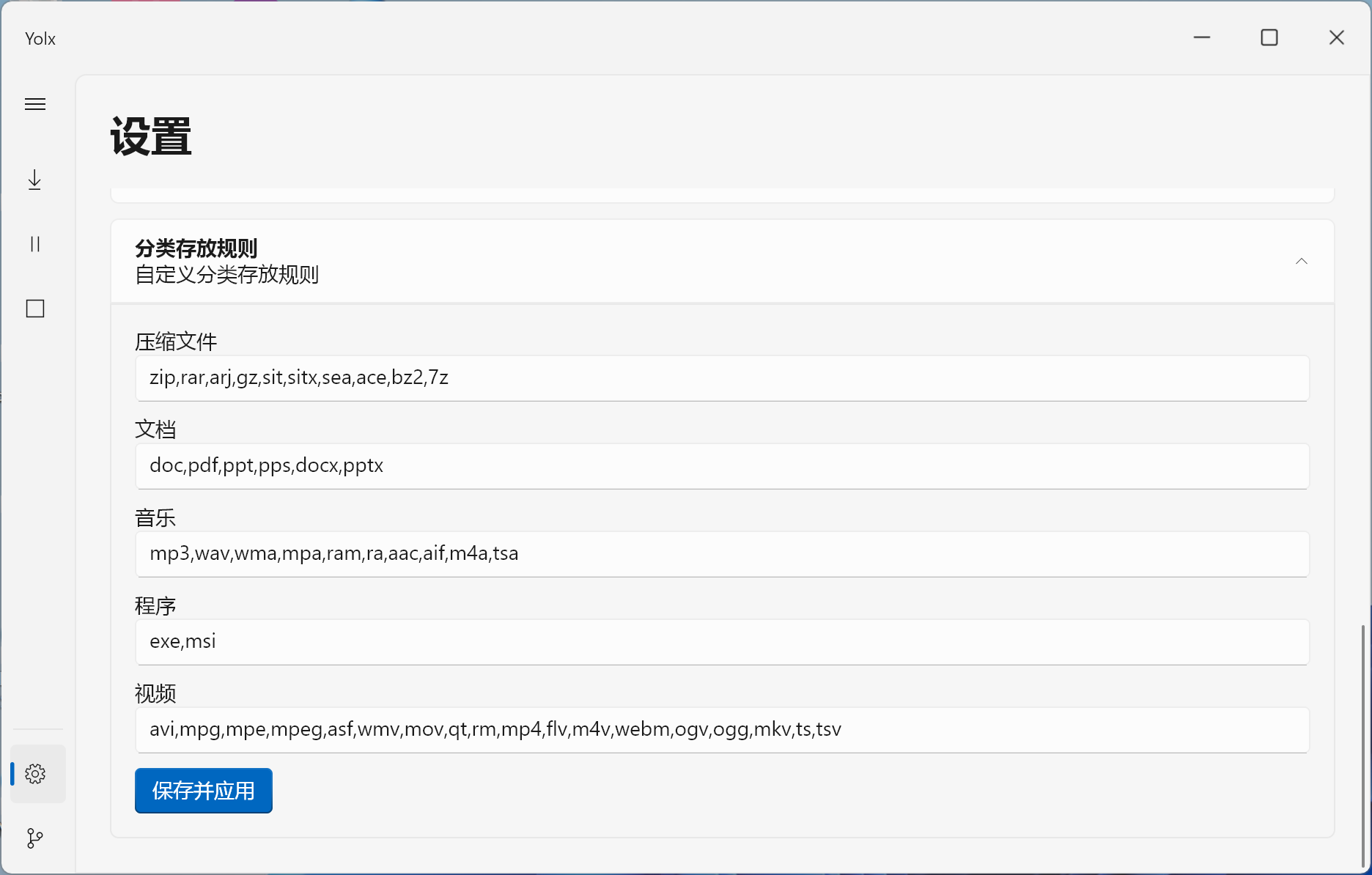Click the Yolx title in the title bar
The height and width of the screenshot is (875, 1372).
[40, 39]
